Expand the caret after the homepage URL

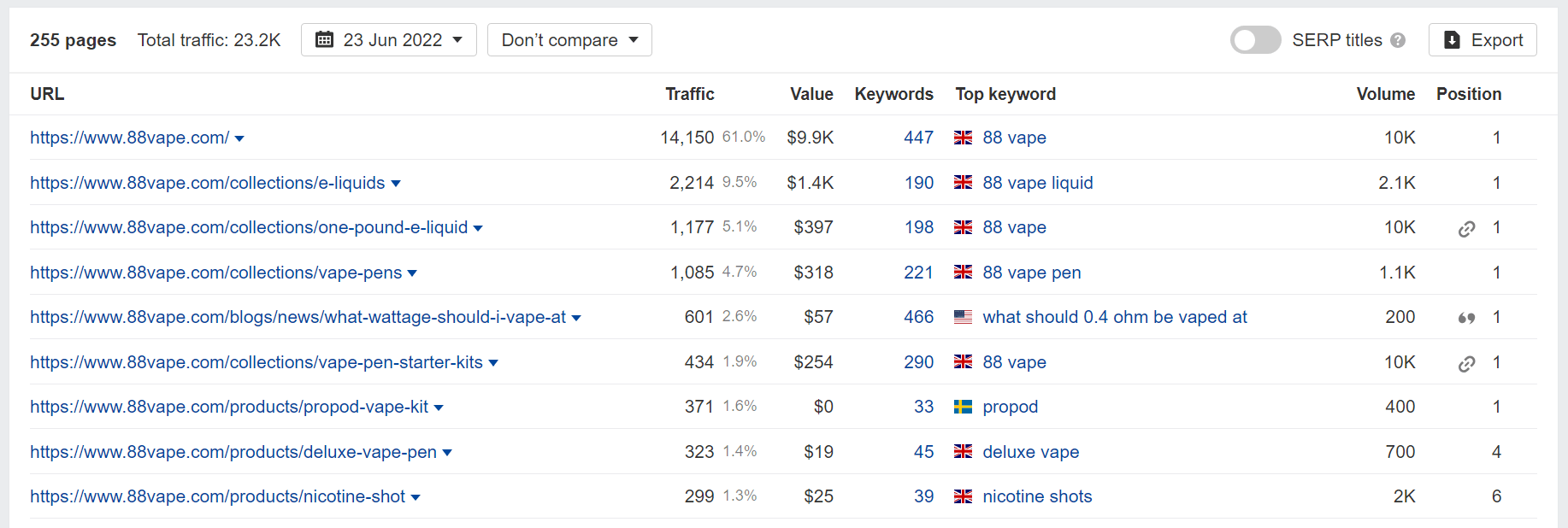[x=239, y=138]
